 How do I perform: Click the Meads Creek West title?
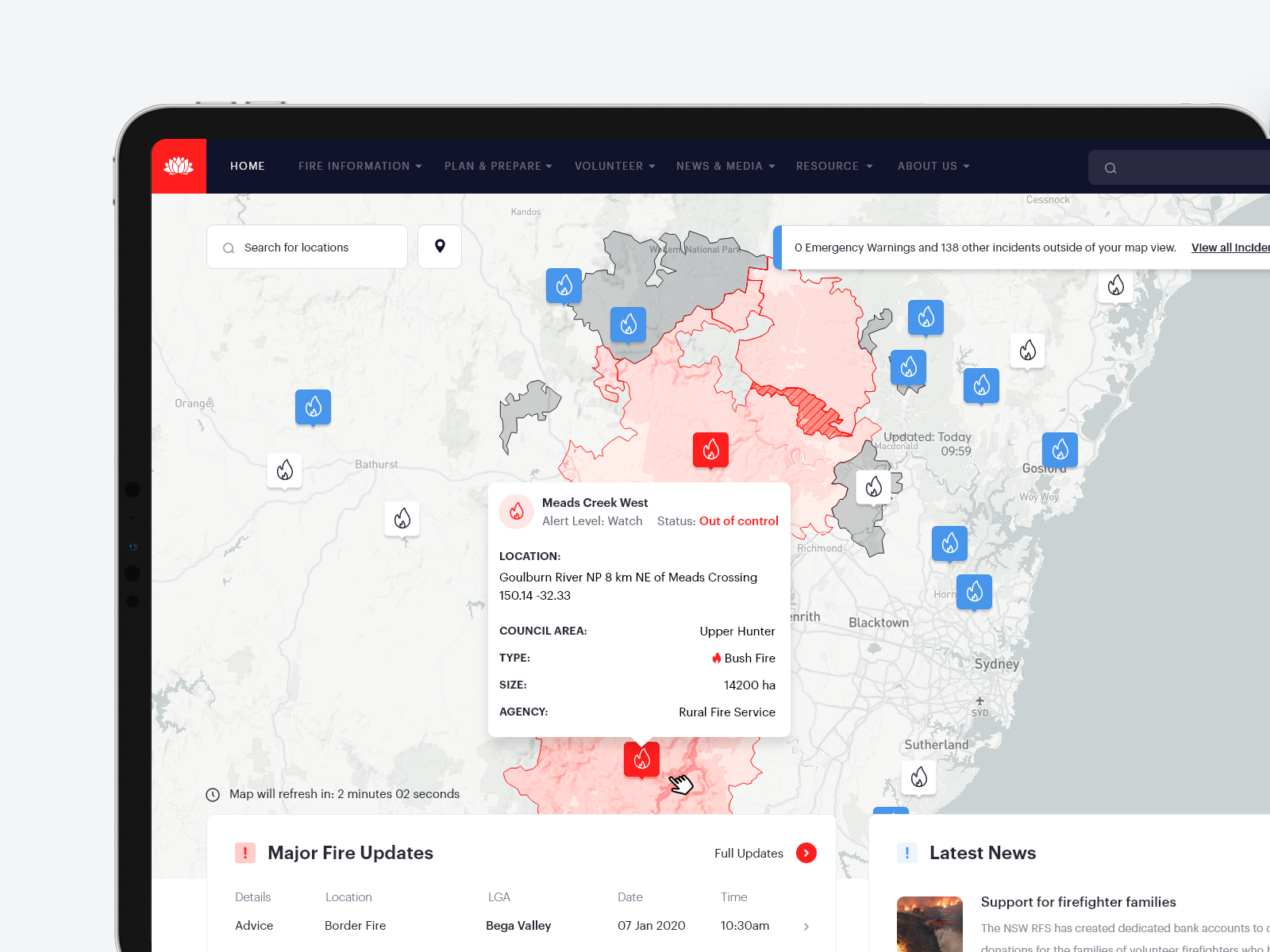coord(595,502)
